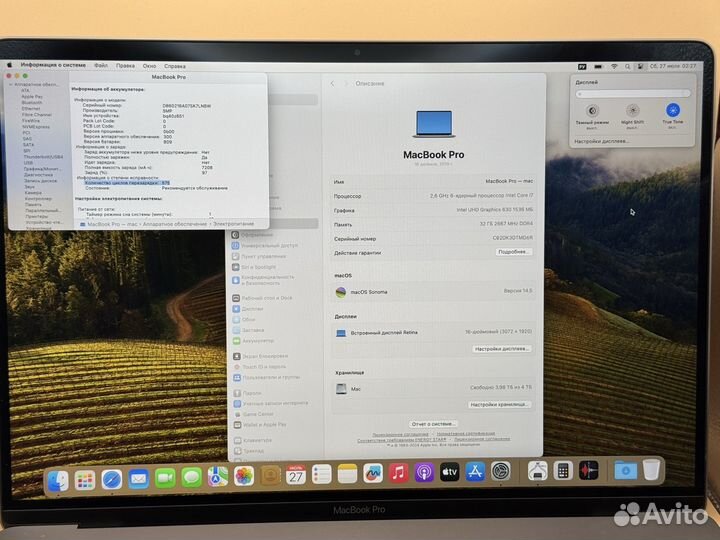Launch FaceTime from the Dock
This screenshot has width=720, height=540.
tap(165, 478)
